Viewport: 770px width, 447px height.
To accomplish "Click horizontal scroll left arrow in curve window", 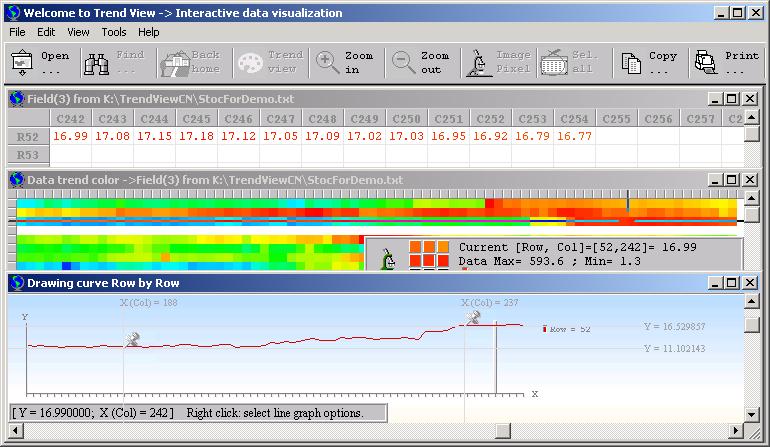I will tap(16, 431).
